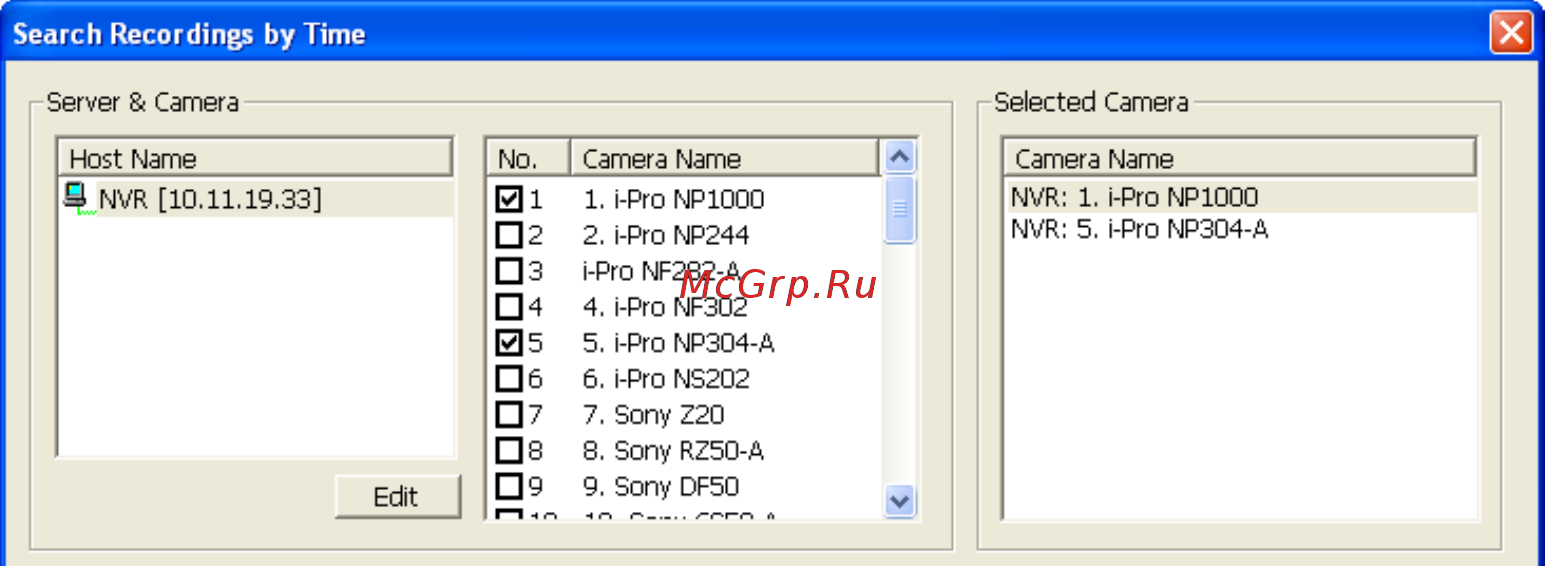Select the NVR host computer icon
Image resolution: width=1545 pixels, height=566 pixels.
pyautogui.click(x=77, y=198)
